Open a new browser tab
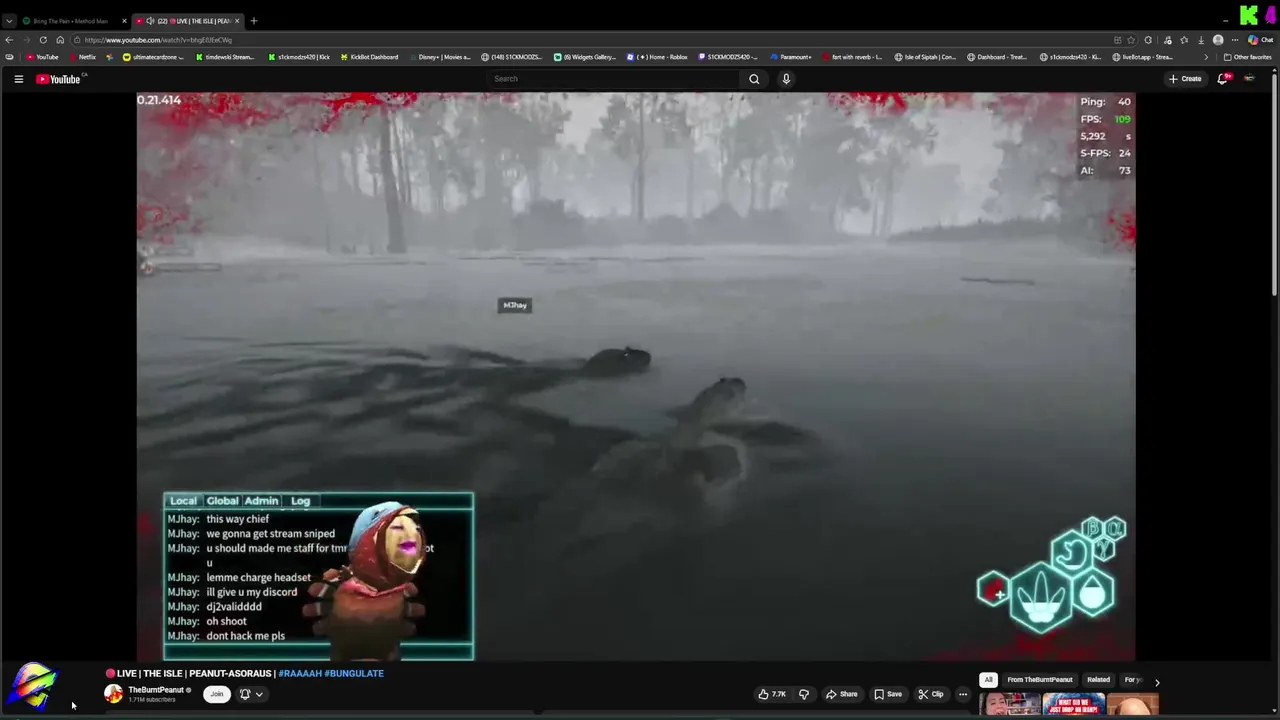Viewport: 1280px width, 720px height. point(254,21)
